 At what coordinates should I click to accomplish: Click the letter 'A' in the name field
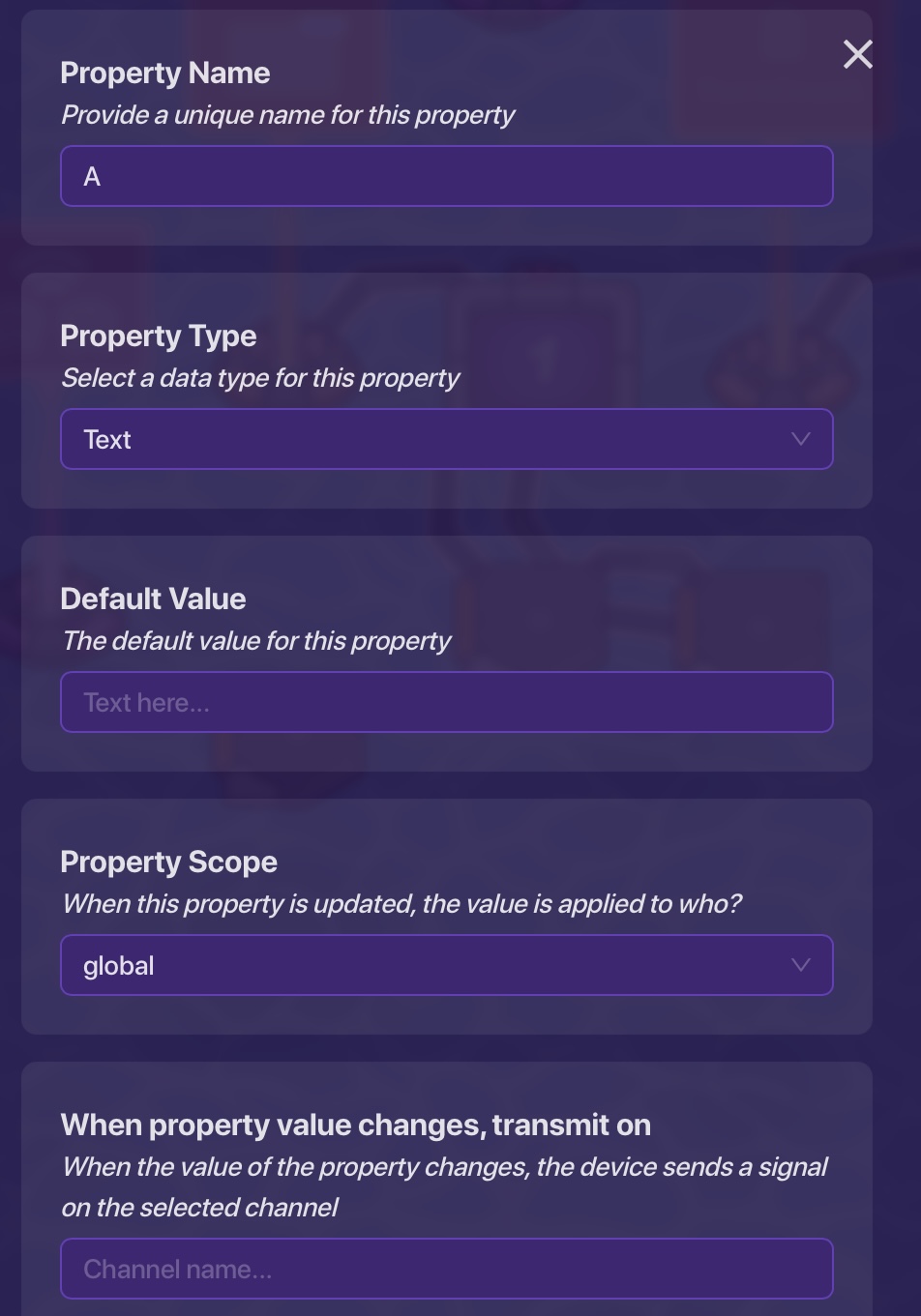pyautogui.click(x=92, y=177)
